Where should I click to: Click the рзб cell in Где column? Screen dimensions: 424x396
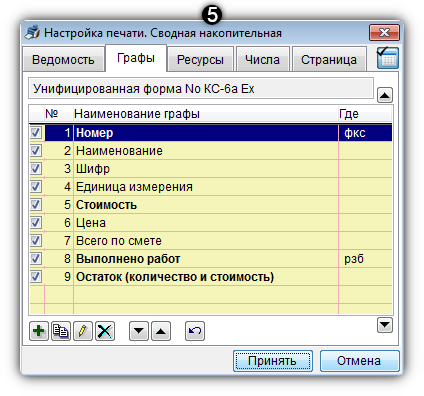[365, 259]
